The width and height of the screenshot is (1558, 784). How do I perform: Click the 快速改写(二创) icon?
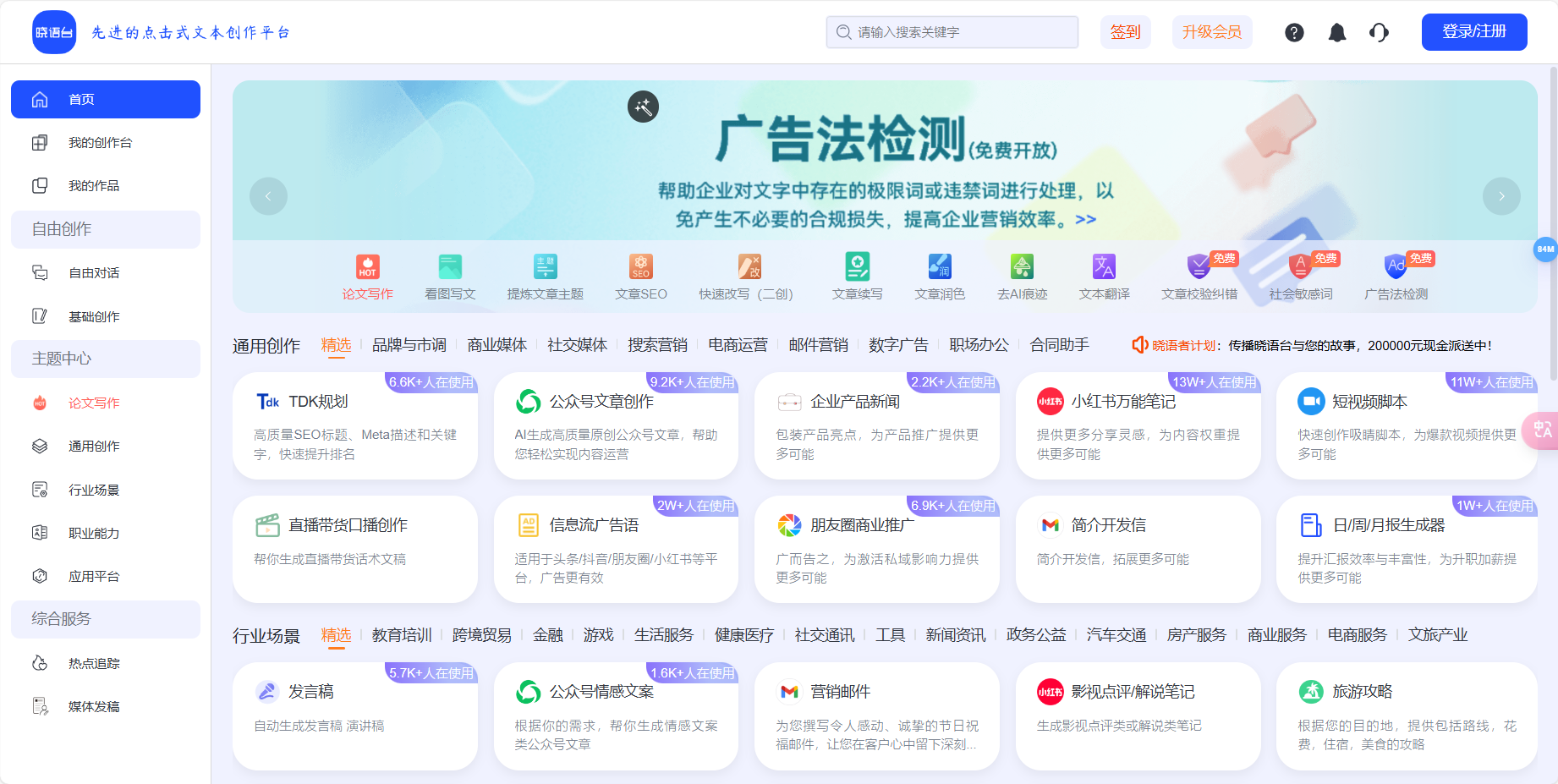pyautogui.click(x=750, y=267)
